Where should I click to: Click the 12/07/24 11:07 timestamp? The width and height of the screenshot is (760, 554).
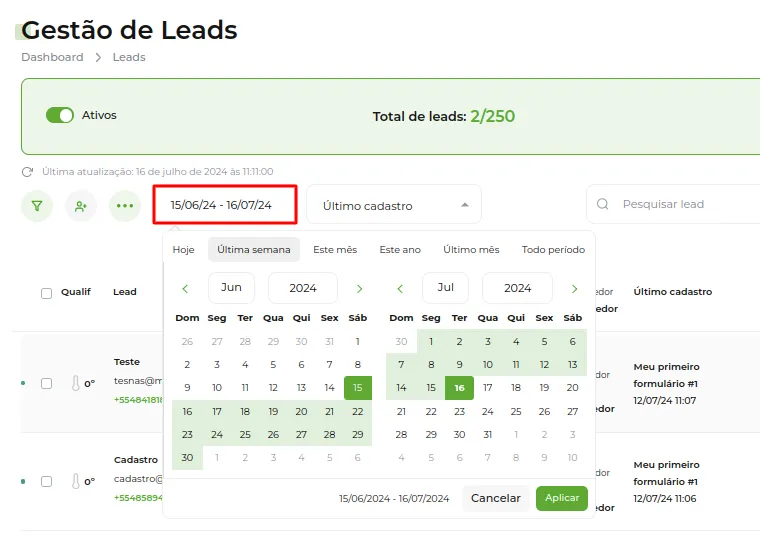coord(665,401)
